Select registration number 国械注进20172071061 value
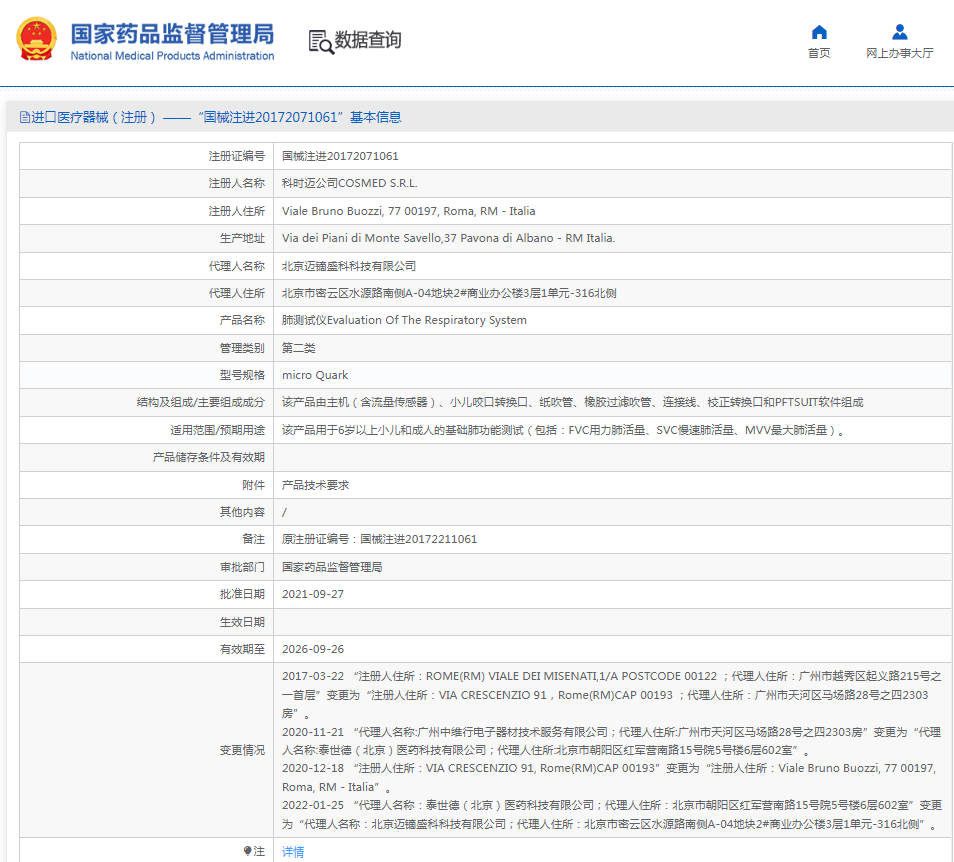Viewport: 954px width, 862px height. point(340,157)
